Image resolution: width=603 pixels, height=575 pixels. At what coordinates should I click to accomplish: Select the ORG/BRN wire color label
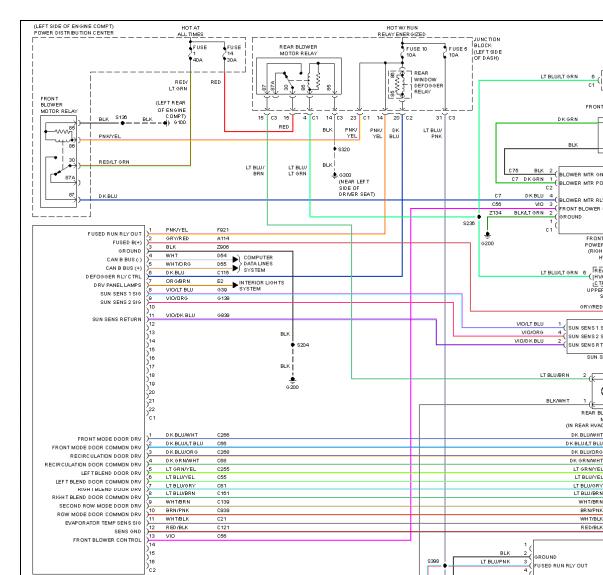coord(178,281)
